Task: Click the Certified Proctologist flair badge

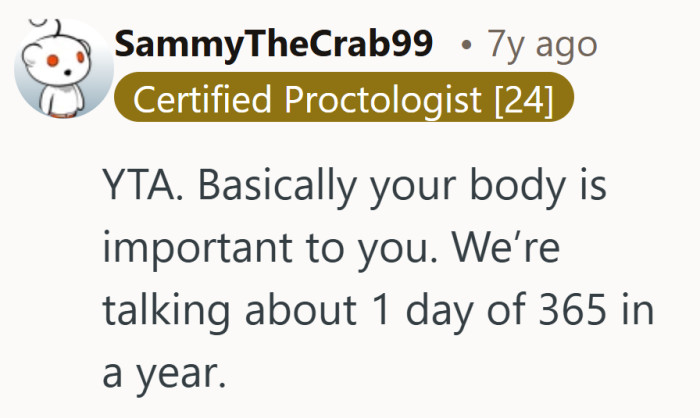Action: click(x=344, y=101)
